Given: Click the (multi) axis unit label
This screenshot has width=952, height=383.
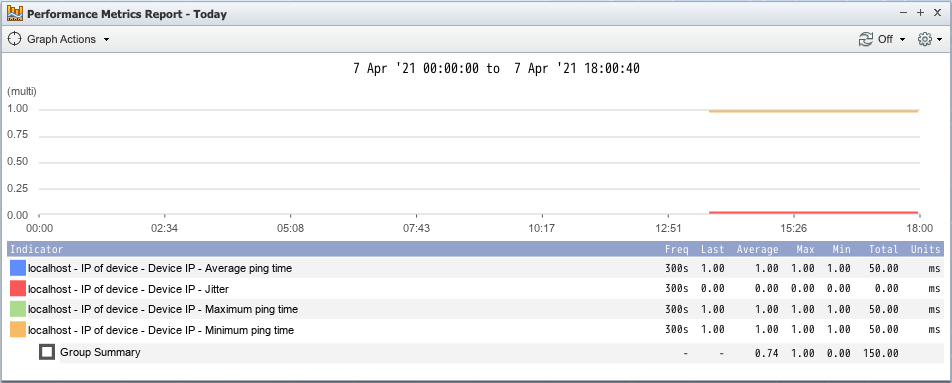Looking at the screenshot, I should [x=22, y=92].
